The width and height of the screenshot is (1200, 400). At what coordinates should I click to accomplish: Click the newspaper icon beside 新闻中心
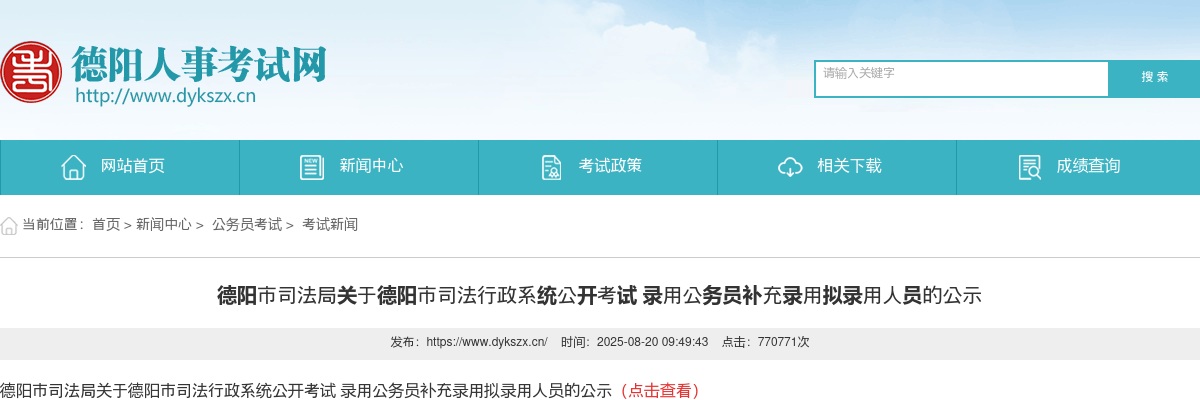coord(312,167)
